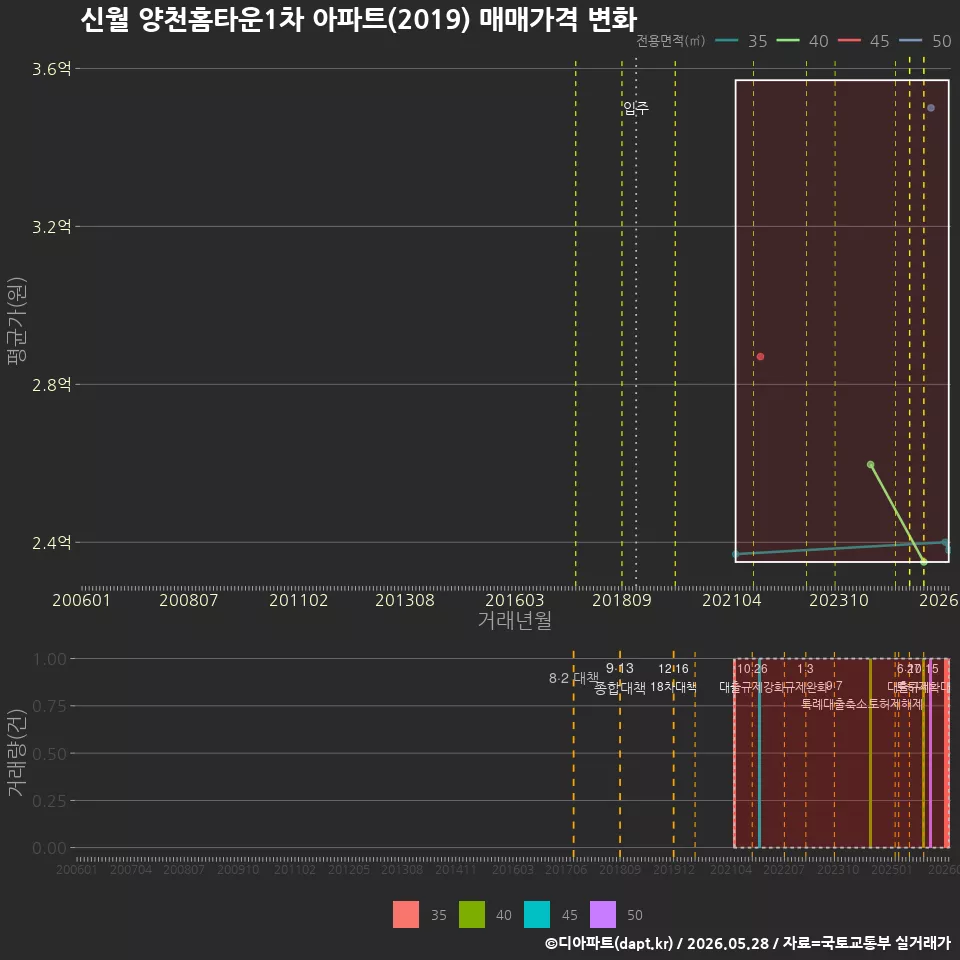
Task: Click the teal volume bar in lower chart
Action: click(x=759, y=753)
